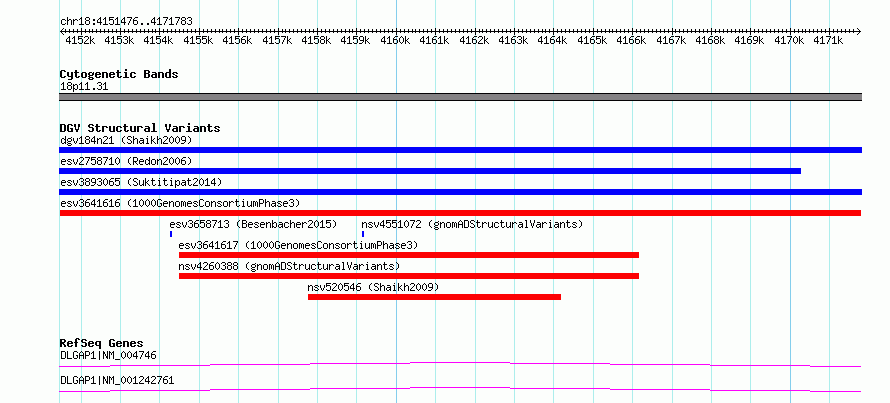This screenshot has width=890, height=403.
Task: Click the 4168k ruler position
Action: tap(711, 40)
